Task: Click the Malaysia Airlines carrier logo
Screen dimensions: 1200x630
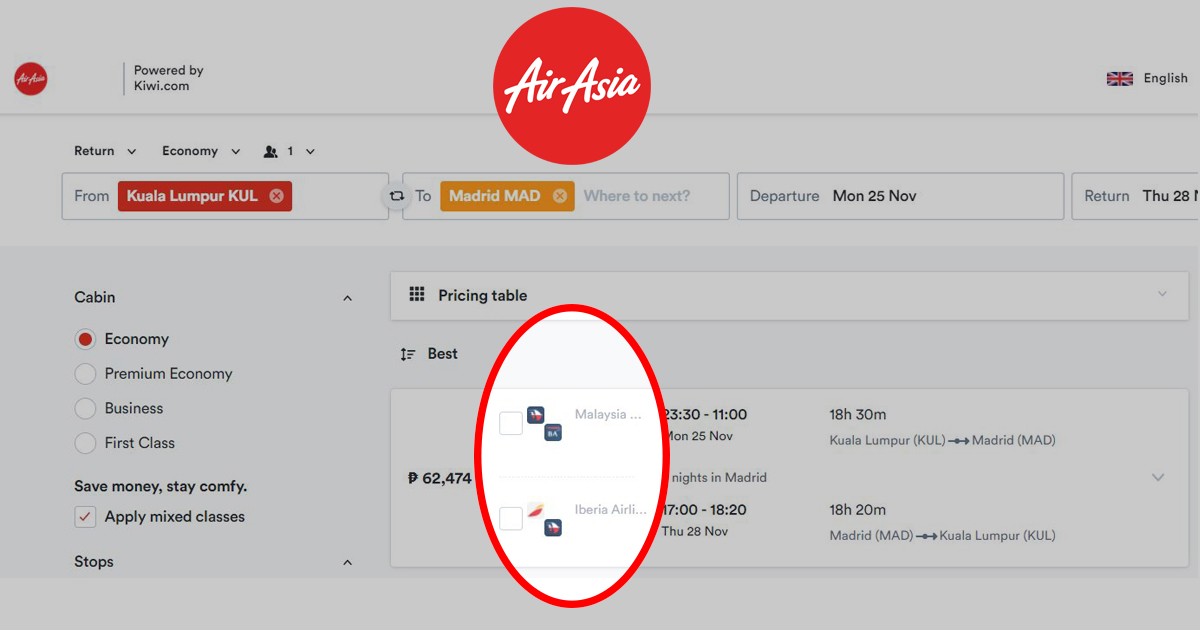Action: 535,414
